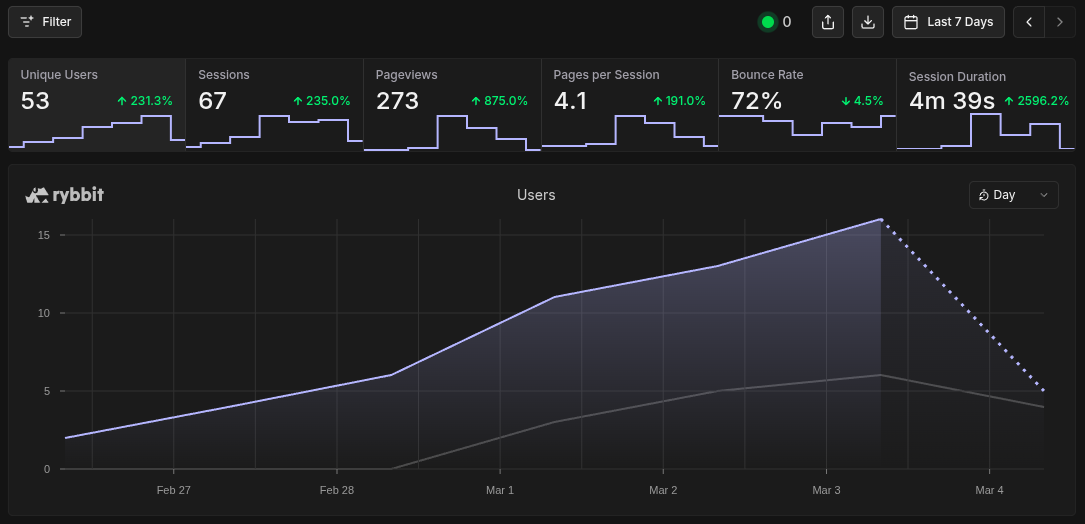Open the Last 7 Days date dropdown
1085x524 pixels.
[948, 22]
